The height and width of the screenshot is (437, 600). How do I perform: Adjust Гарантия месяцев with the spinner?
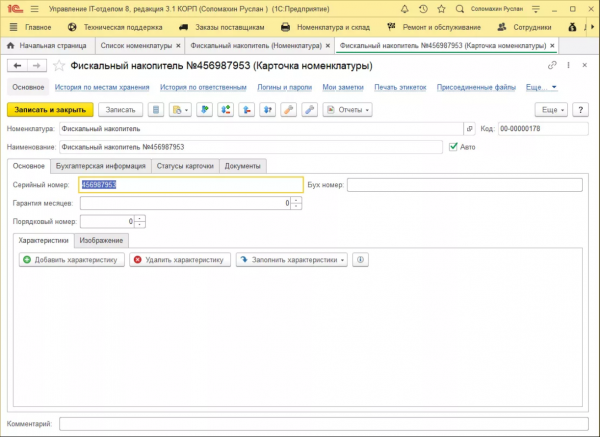pyautogui.click(x=296, y=203)
